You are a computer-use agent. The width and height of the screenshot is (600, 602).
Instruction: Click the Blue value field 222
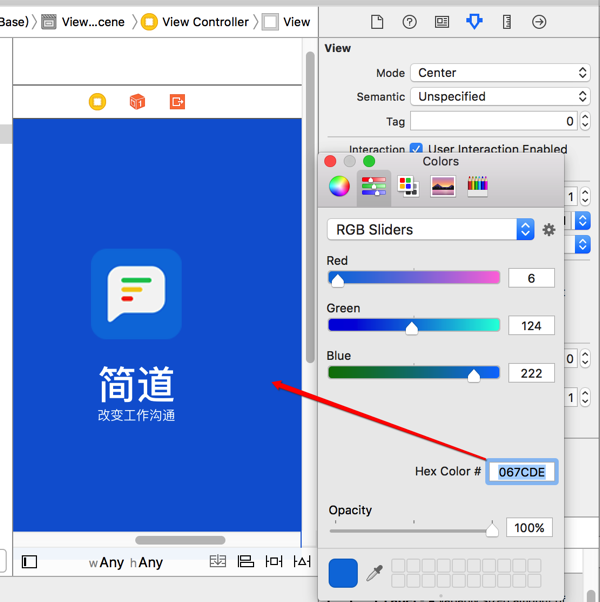click(531, 373)
